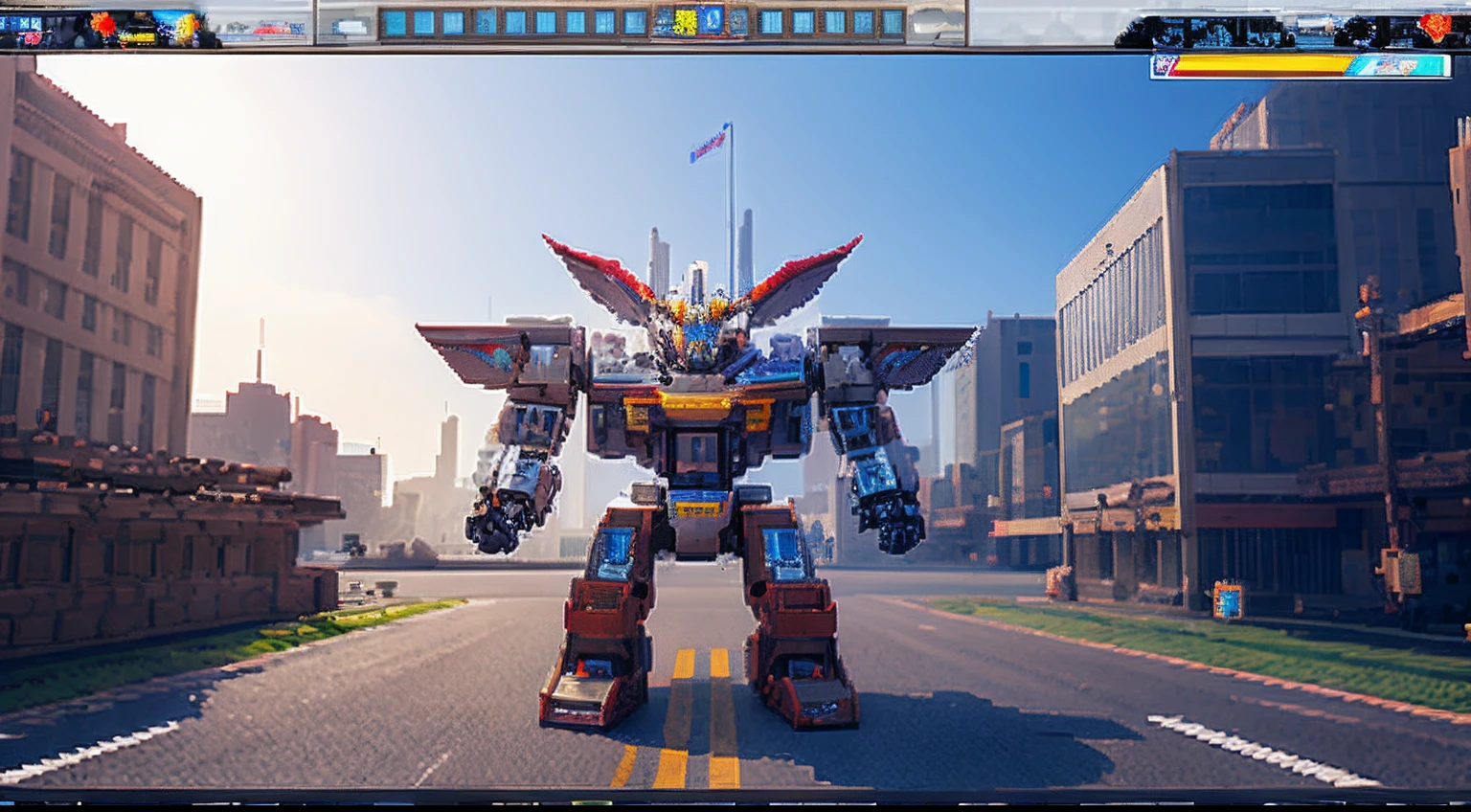Click the small blue sign by right roadside

(x=1228, y=600)
